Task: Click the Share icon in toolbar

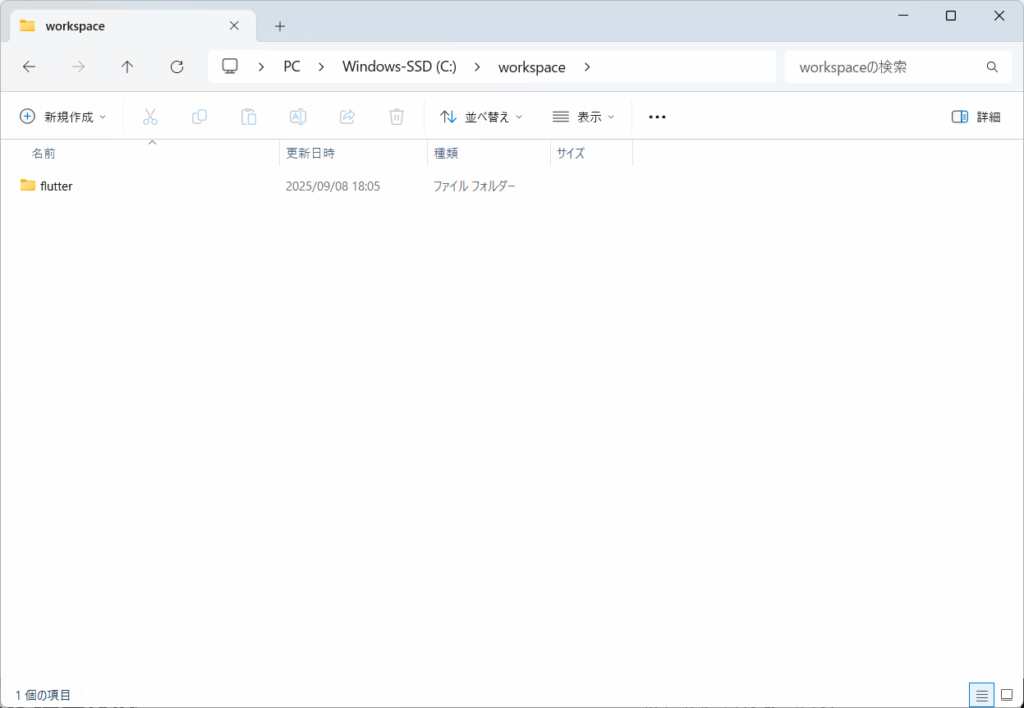Action: [x=347, y=117]
